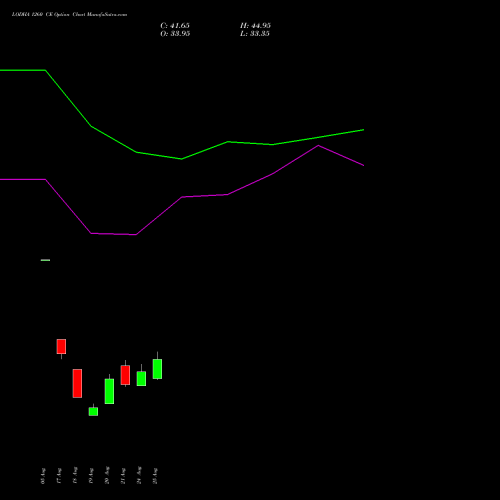The image size is (500, 500).
Task: Select the red candlestick for 21 Aug
Action: [125, 375]
